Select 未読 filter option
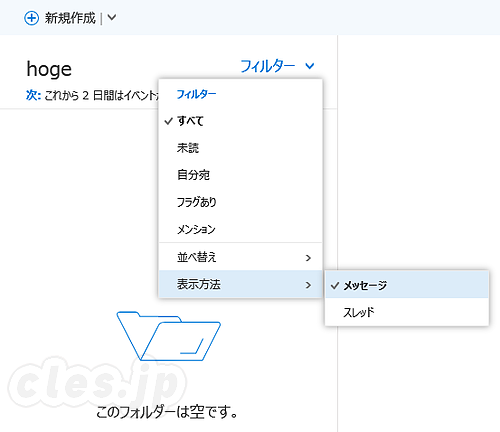The image size is (500, 432). click(x=240, y=148)
